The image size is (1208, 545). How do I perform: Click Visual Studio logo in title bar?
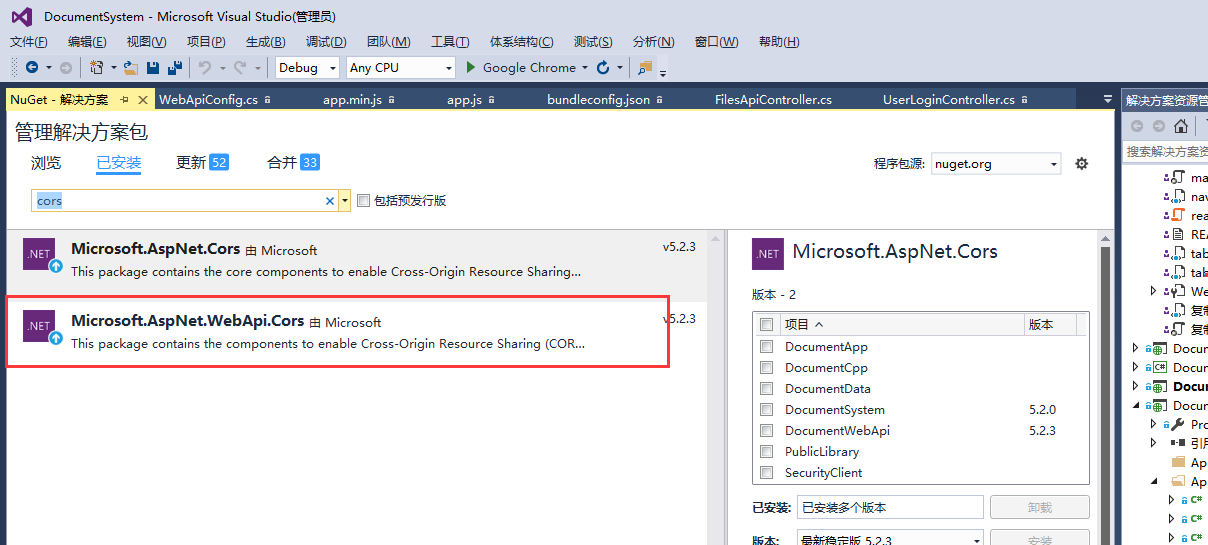pos(20,16)
